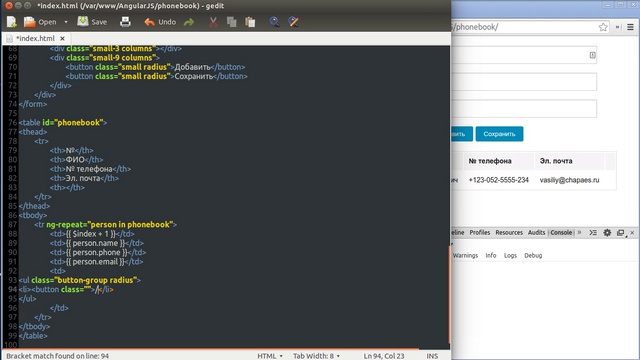Click the Open file button
This screenshot has height=360, width=640.
click(40, 22)
